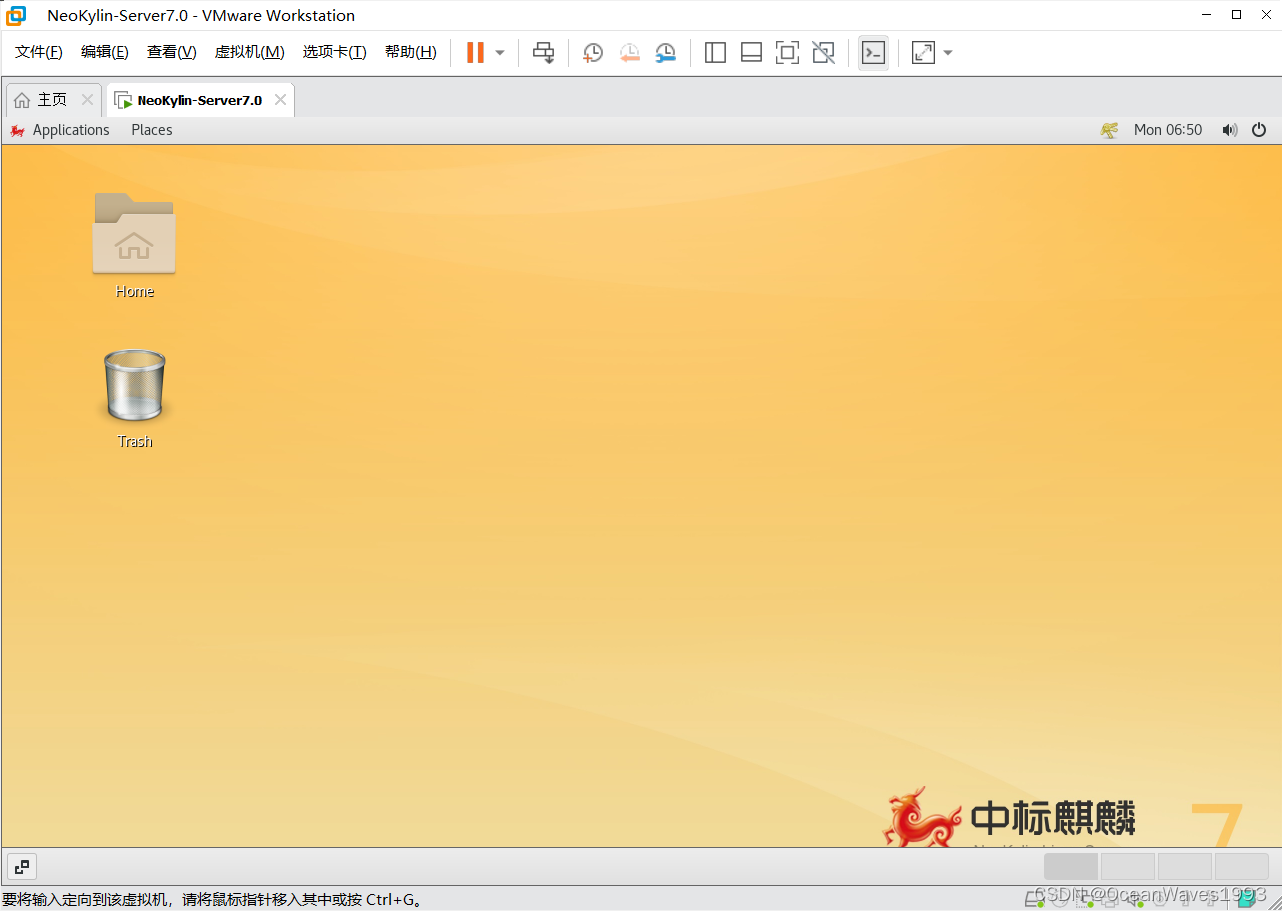Toggle the library sidebar panel
The width and height of the screenshot is (1282, 911).
coord(715,53)
